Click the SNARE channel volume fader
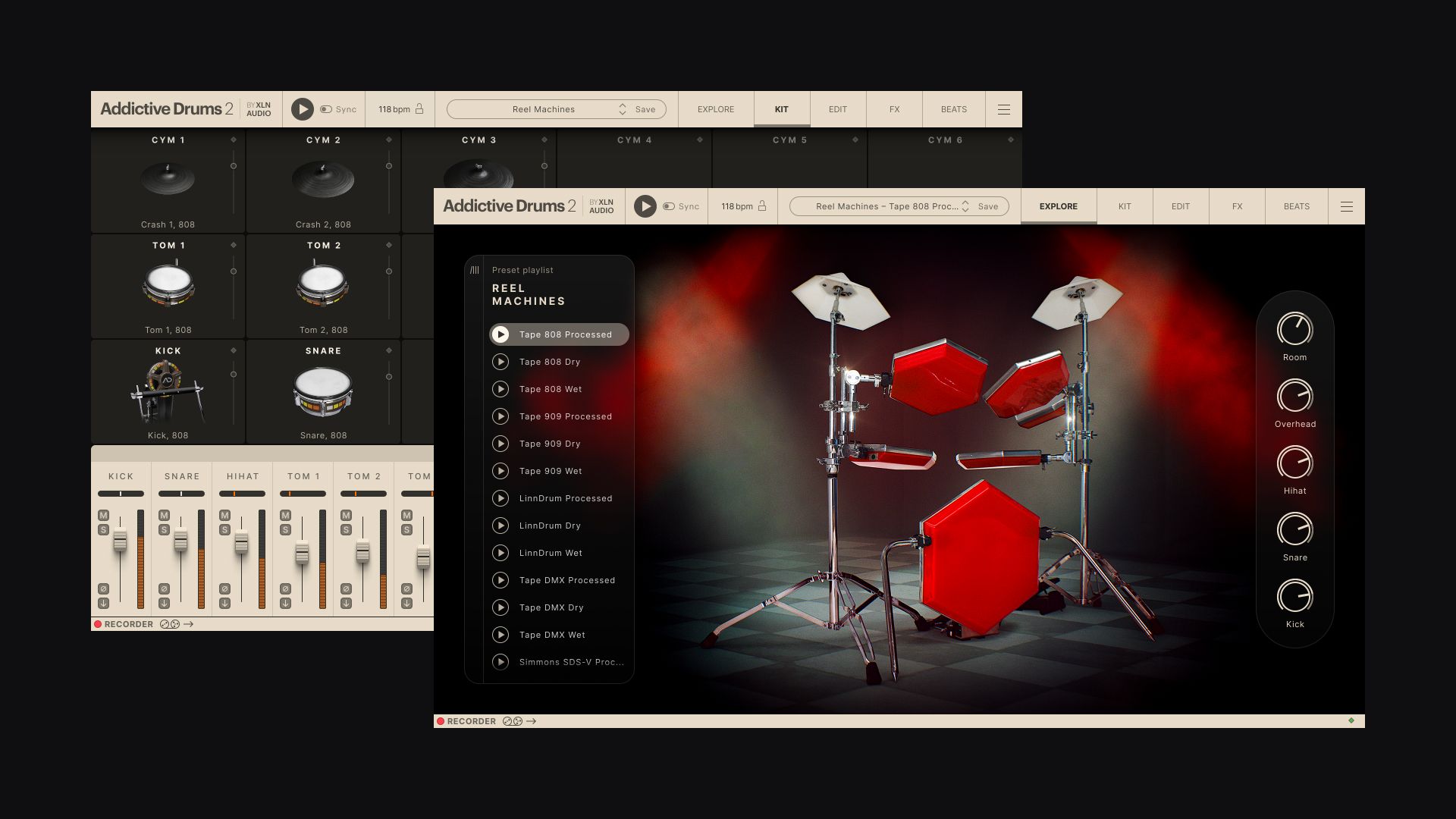 coord(180,540)
